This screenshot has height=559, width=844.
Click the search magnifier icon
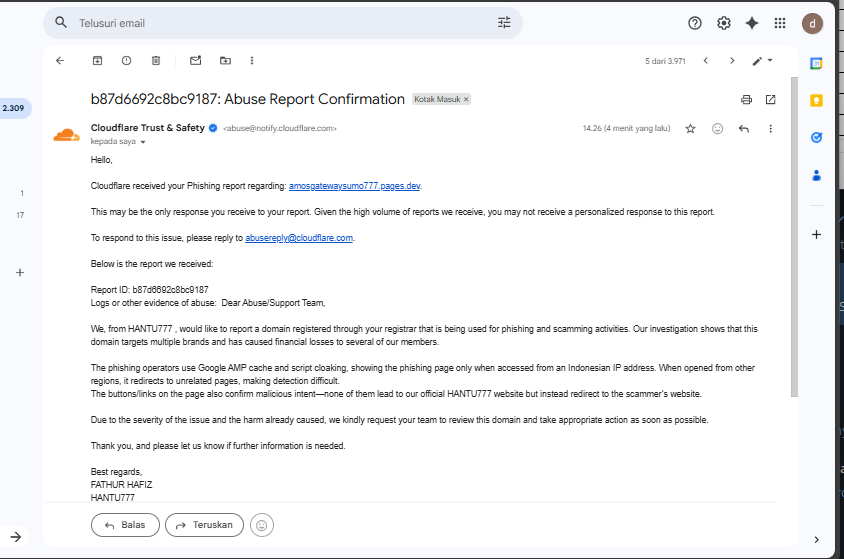[x=61, y=23]
